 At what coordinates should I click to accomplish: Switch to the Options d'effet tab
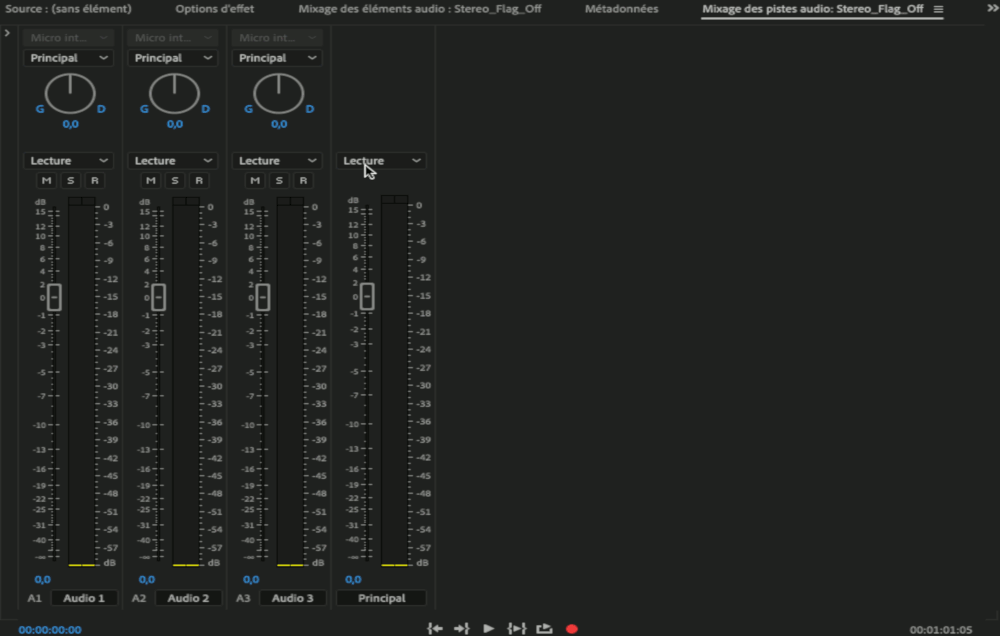pos(214,9)
